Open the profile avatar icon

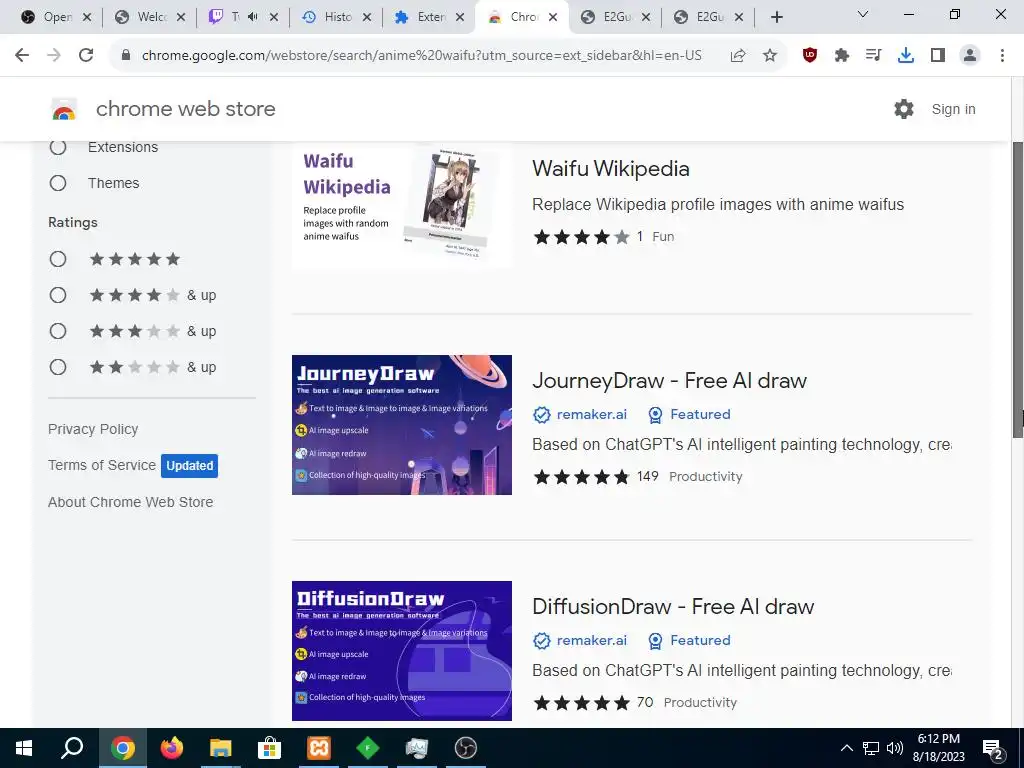click(970, 56)
